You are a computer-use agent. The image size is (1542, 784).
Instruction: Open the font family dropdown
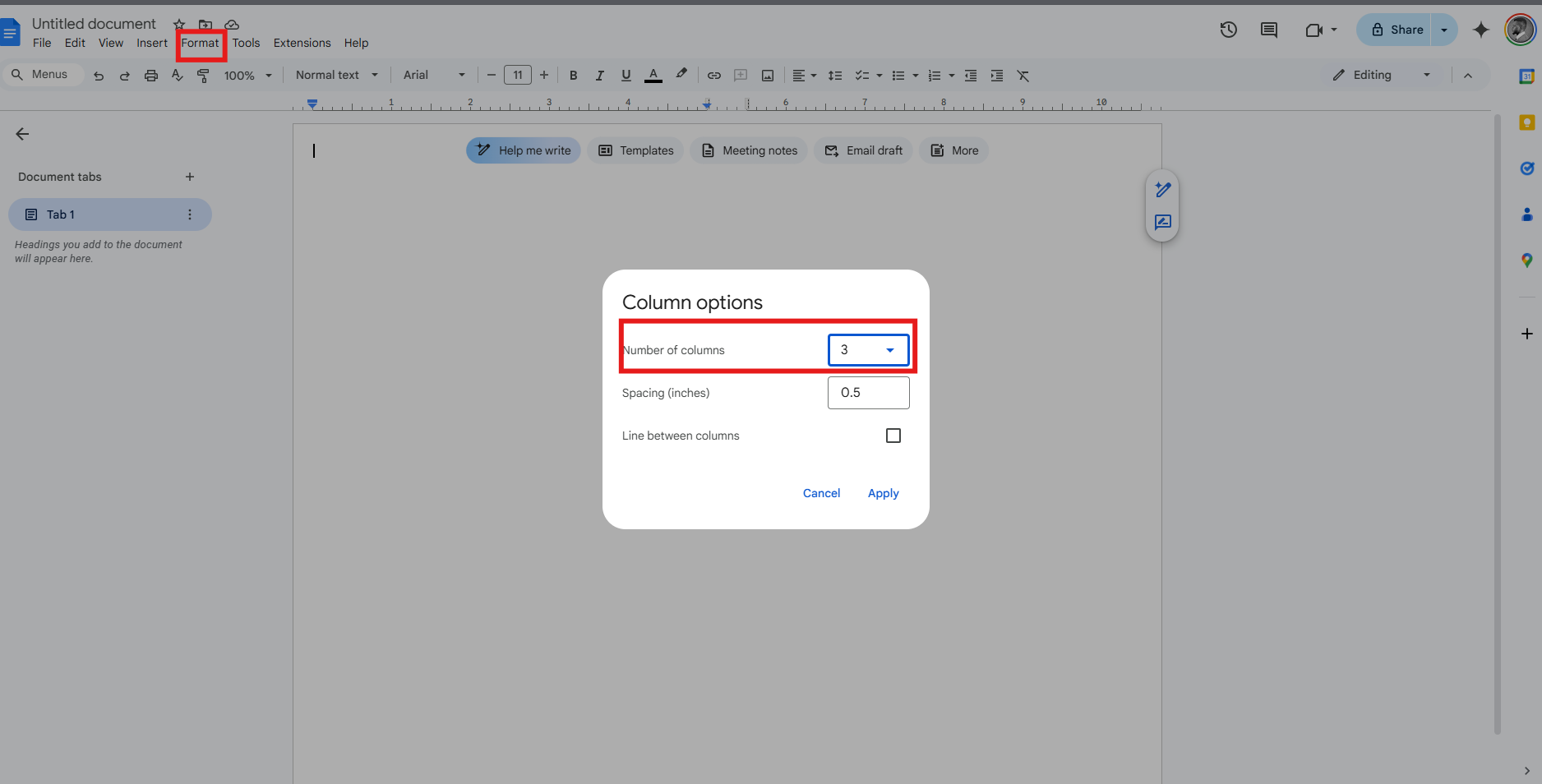(433, 75)
